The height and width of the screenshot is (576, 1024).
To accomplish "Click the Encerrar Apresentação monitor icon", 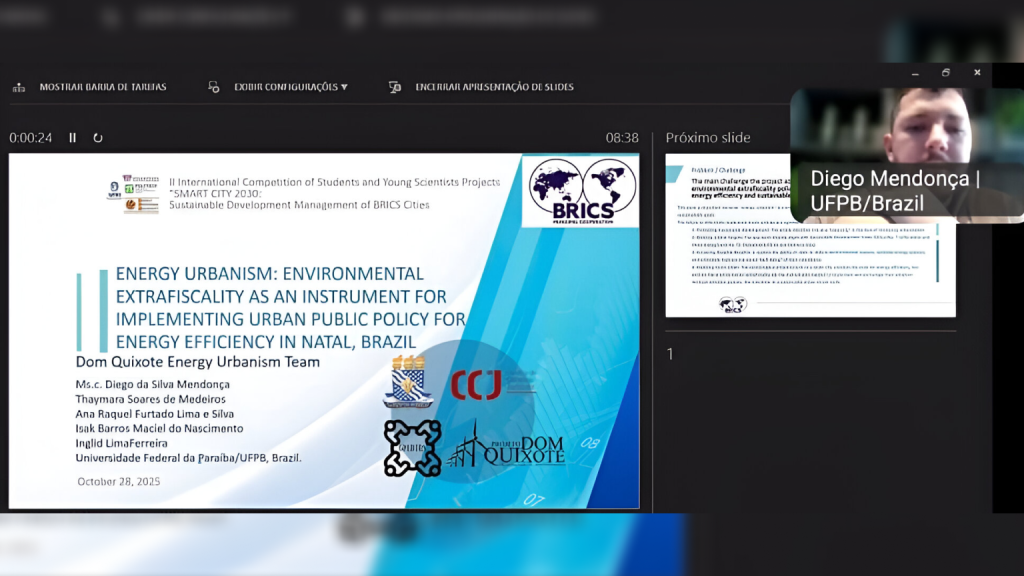I will (x=395, y=87).
